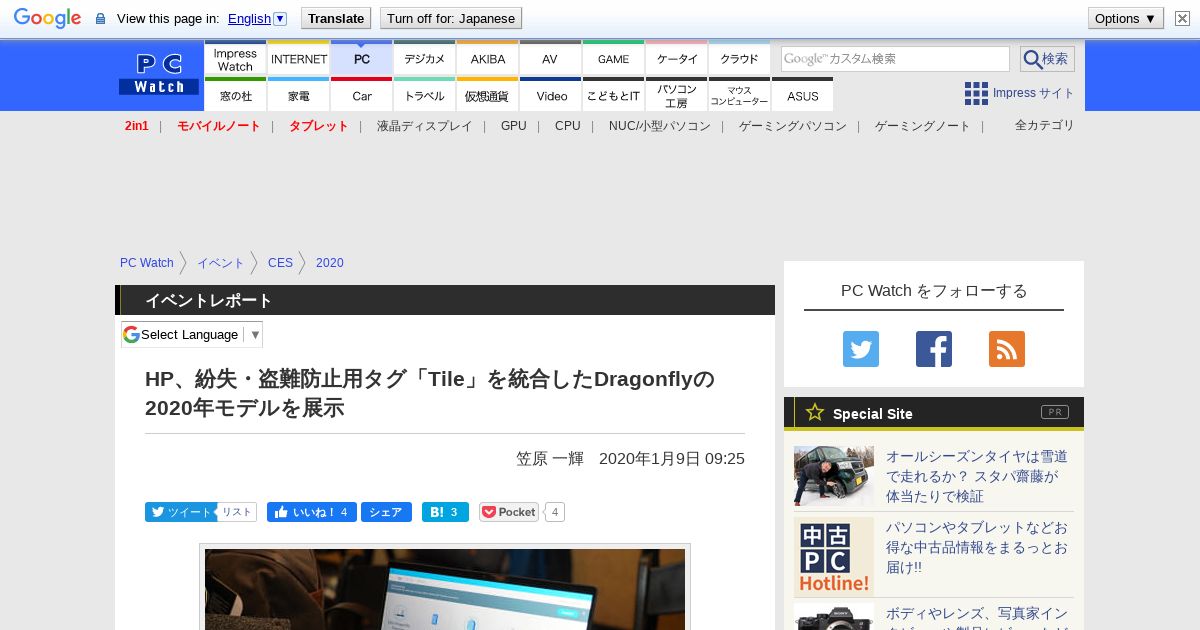Share the article on Facebook
Screen dimensions: 1200x630
[x=386, y=512]
